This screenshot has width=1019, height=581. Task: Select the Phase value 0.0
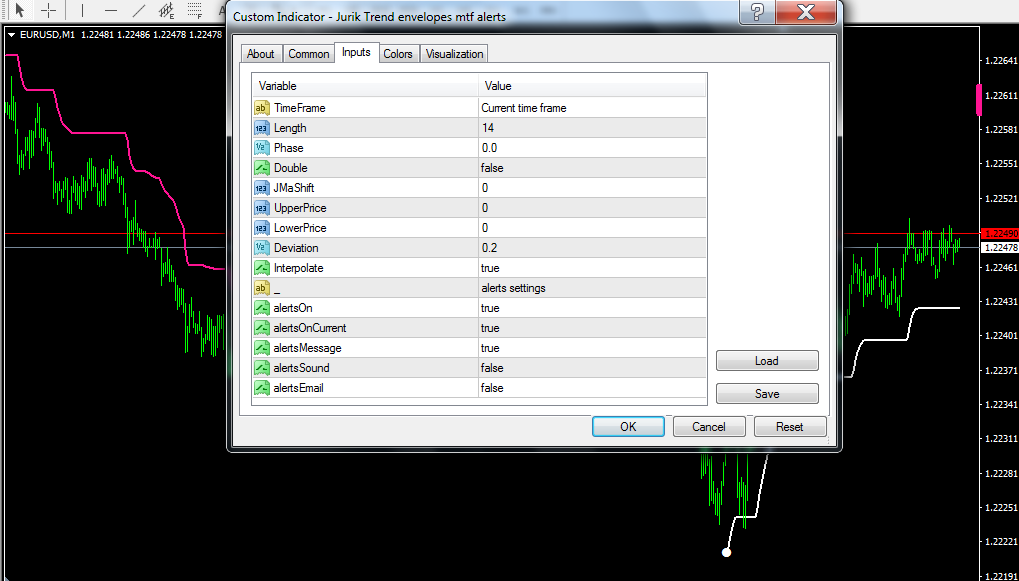point(592,148)
